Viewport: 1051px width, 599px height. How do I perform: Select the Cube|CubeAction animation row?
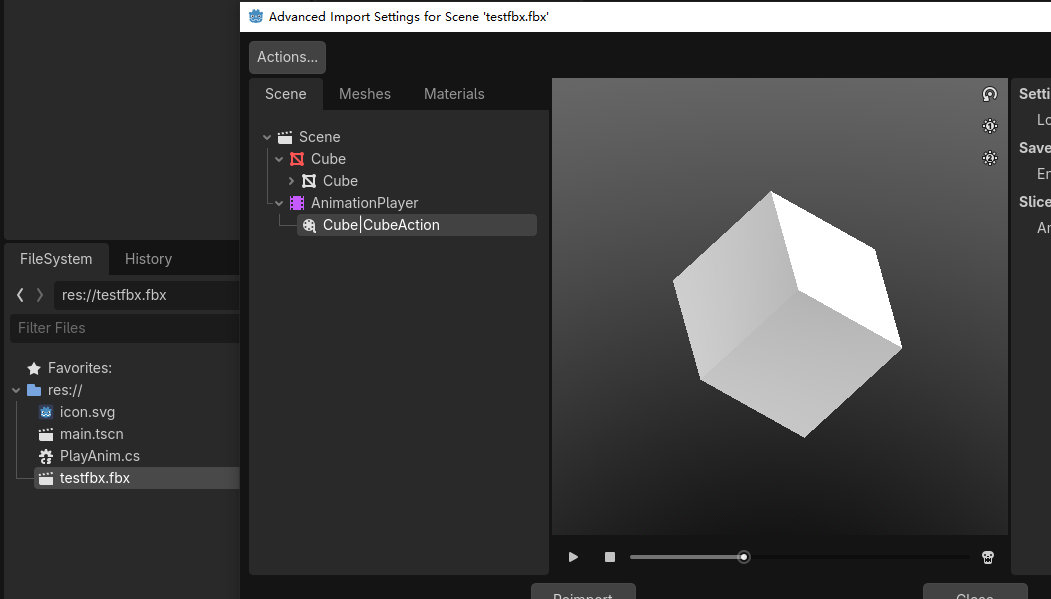coord(416,225)
